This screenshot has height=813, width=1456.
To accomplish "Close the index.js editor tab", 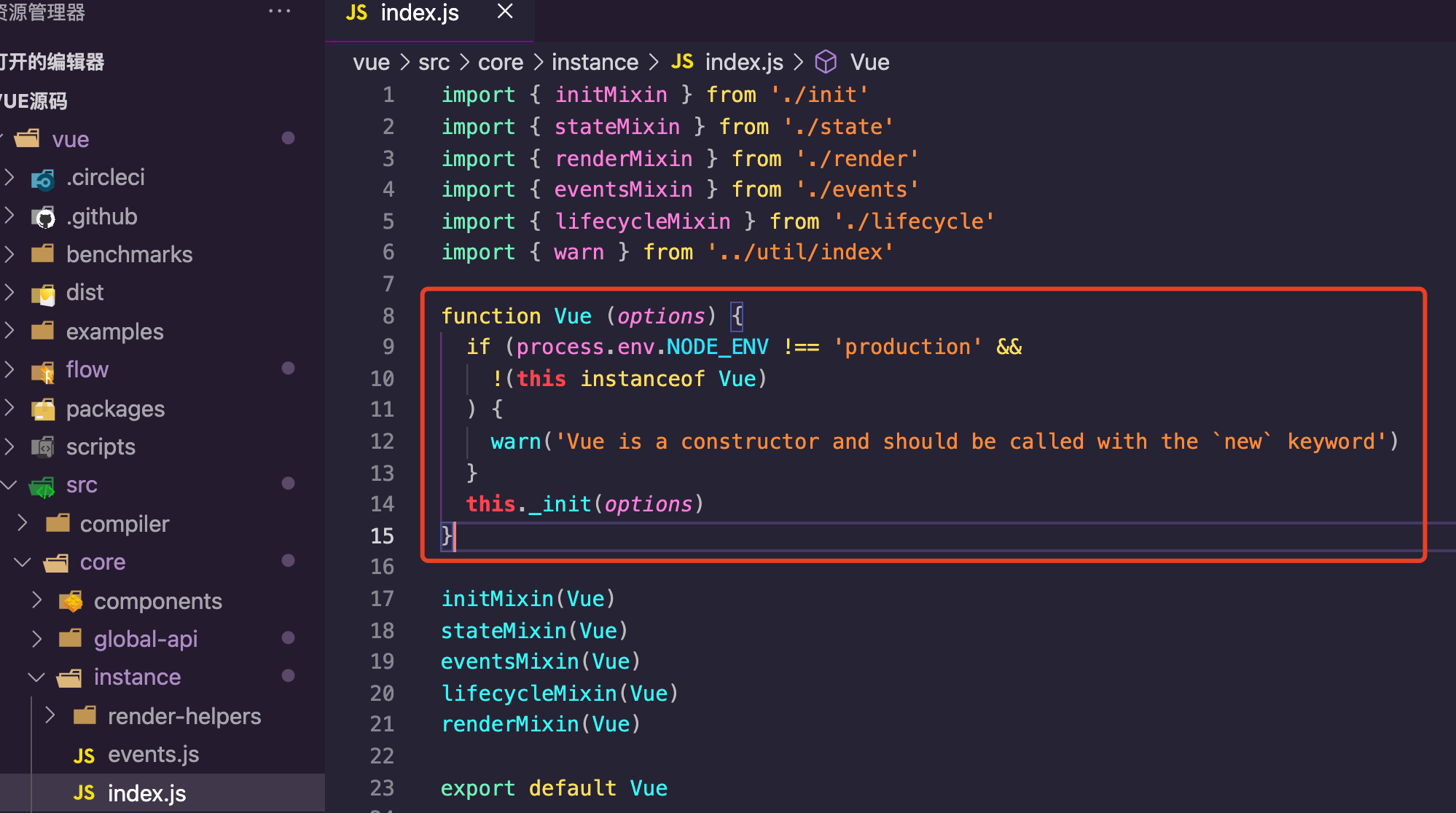I will click(504, 12).
